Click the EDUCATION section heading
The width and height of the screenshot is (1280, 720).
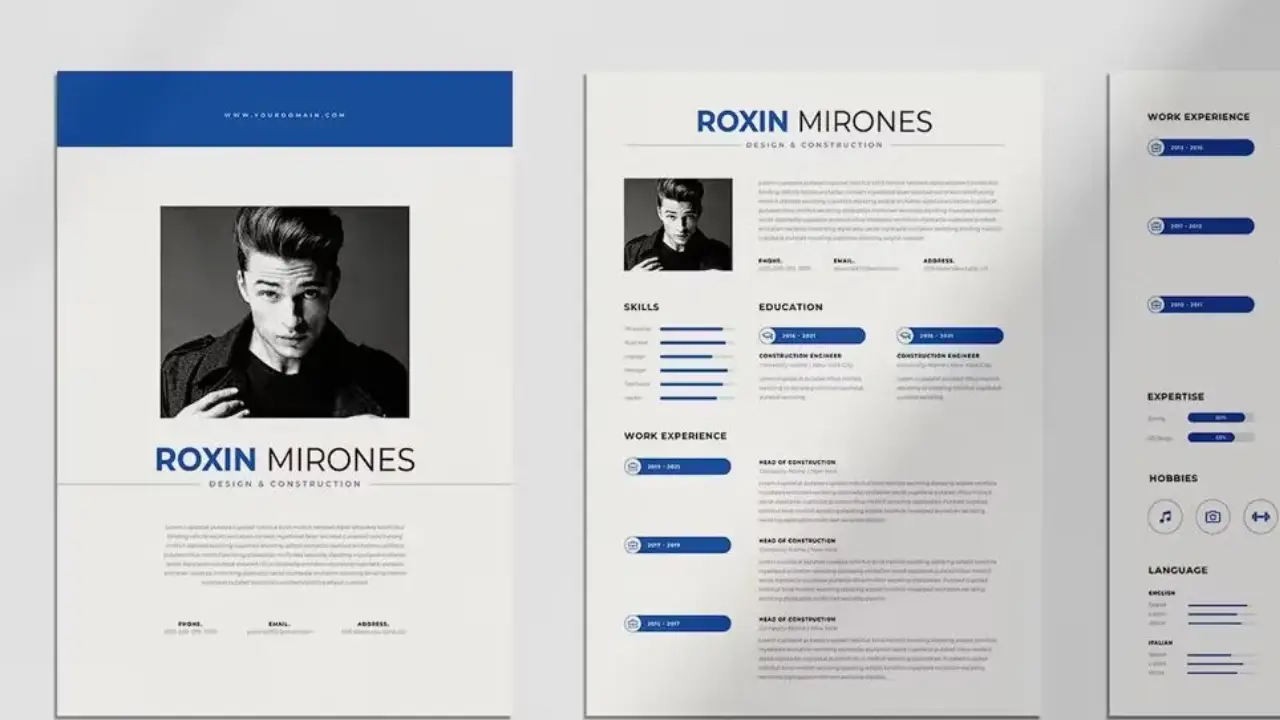[791, 307]
